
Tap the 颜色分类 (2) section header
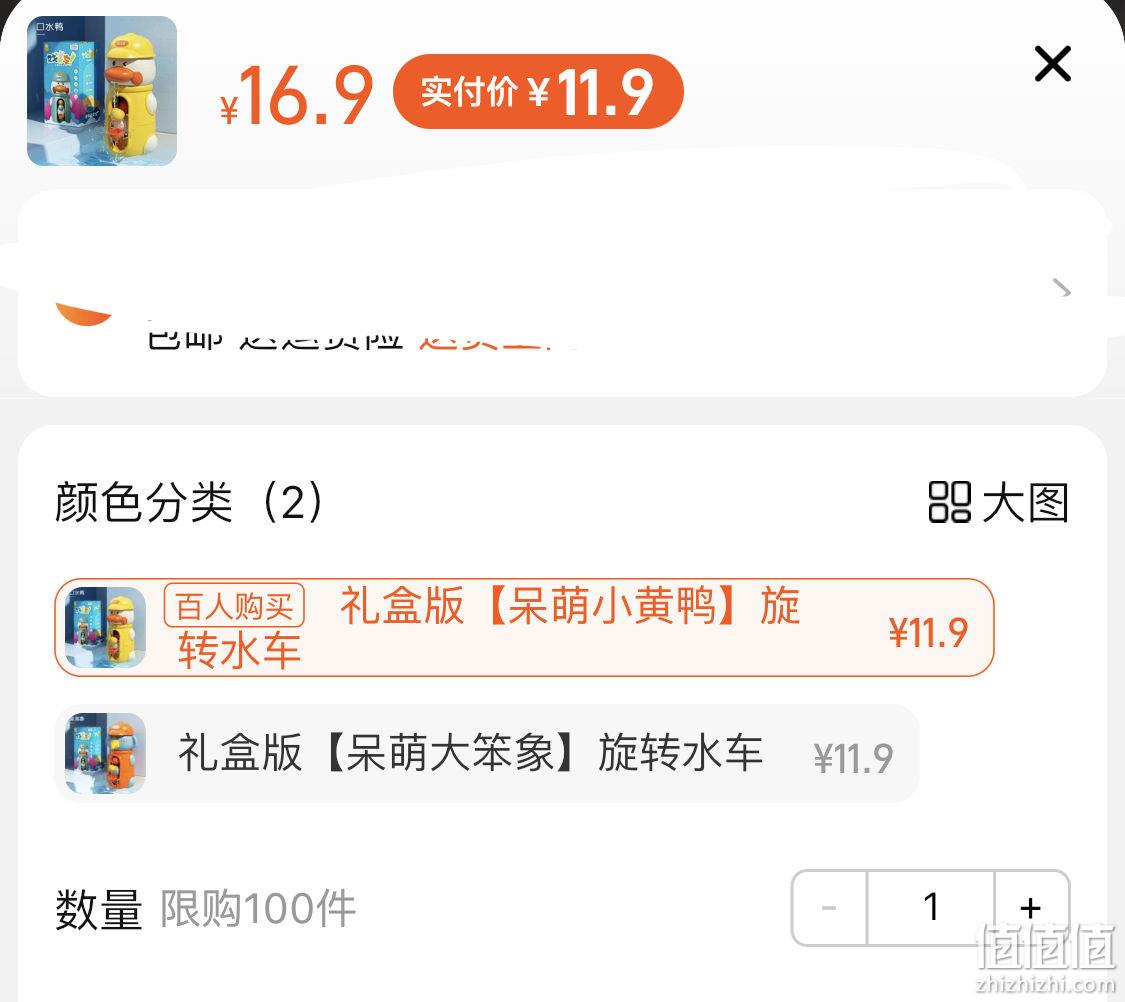[x=189, y=502]
